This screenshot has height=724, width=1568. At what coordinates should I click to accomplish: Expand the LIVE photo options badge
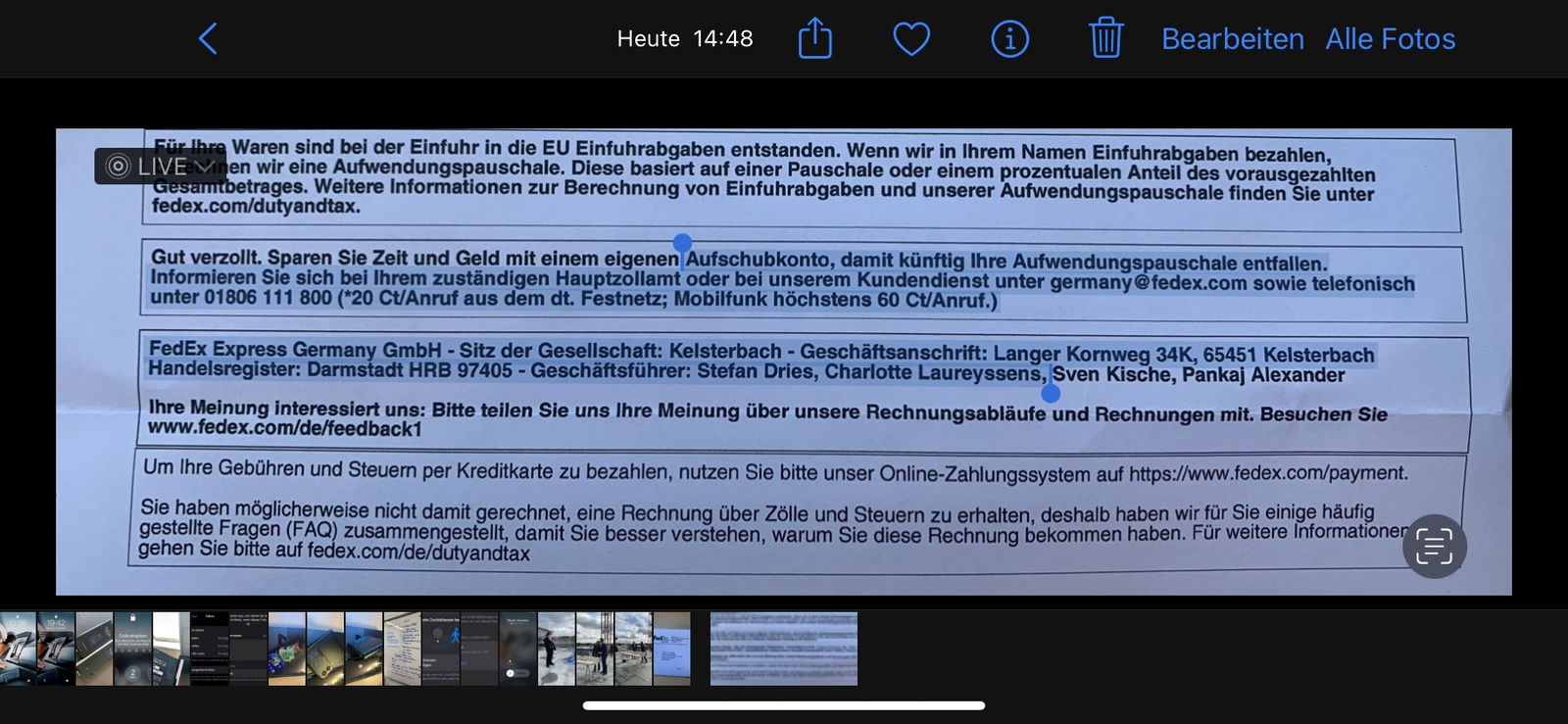click(160, 167)
